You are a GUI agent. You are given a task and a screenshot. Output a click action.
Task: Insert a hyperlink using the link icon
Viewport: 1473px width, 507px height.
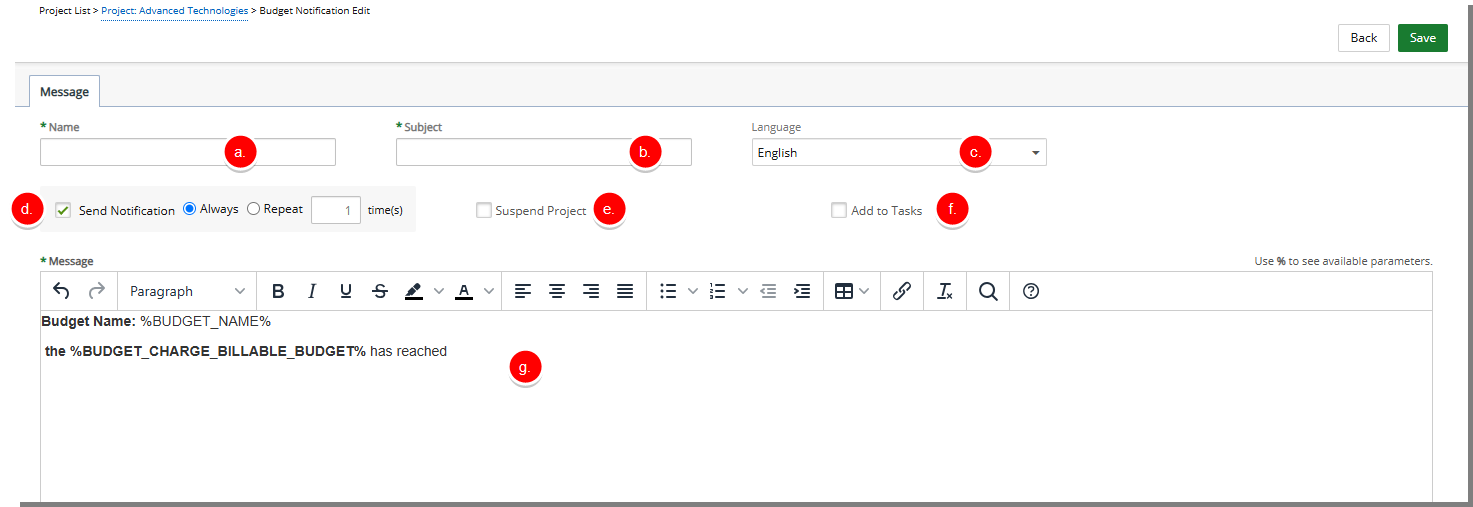(901, 291)
